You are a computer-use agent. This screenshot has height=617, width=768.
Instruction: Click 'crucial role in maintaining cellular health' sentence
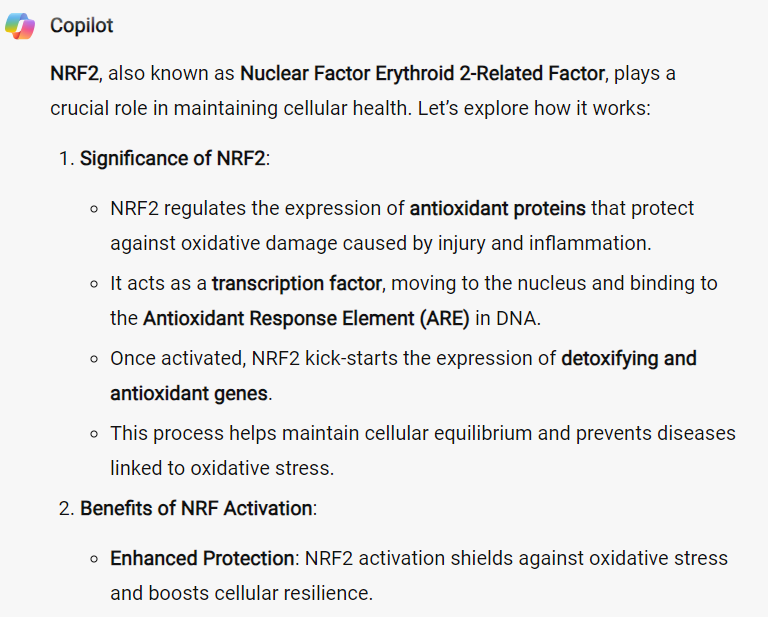tap(231, 109)
